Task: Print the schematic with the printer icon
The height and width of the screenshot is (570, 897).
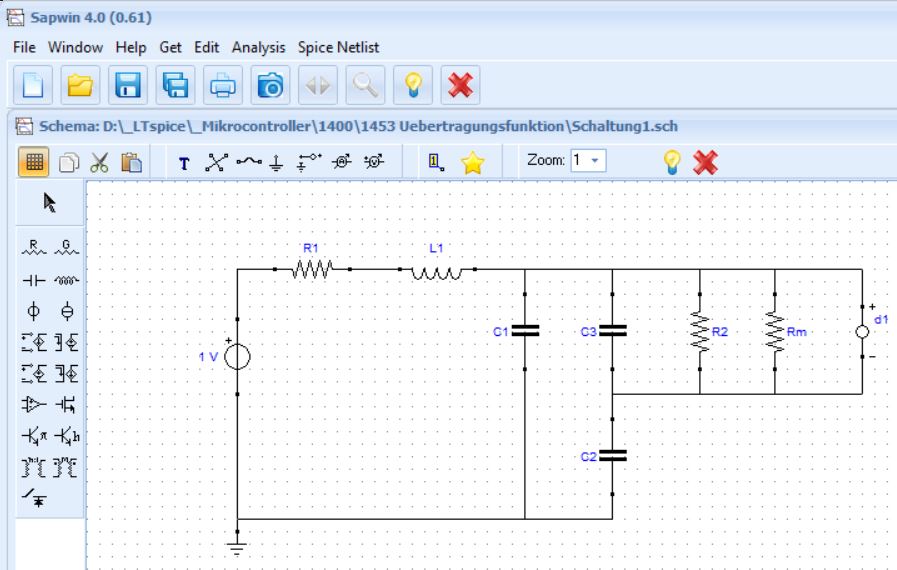Action: point(223,85)
